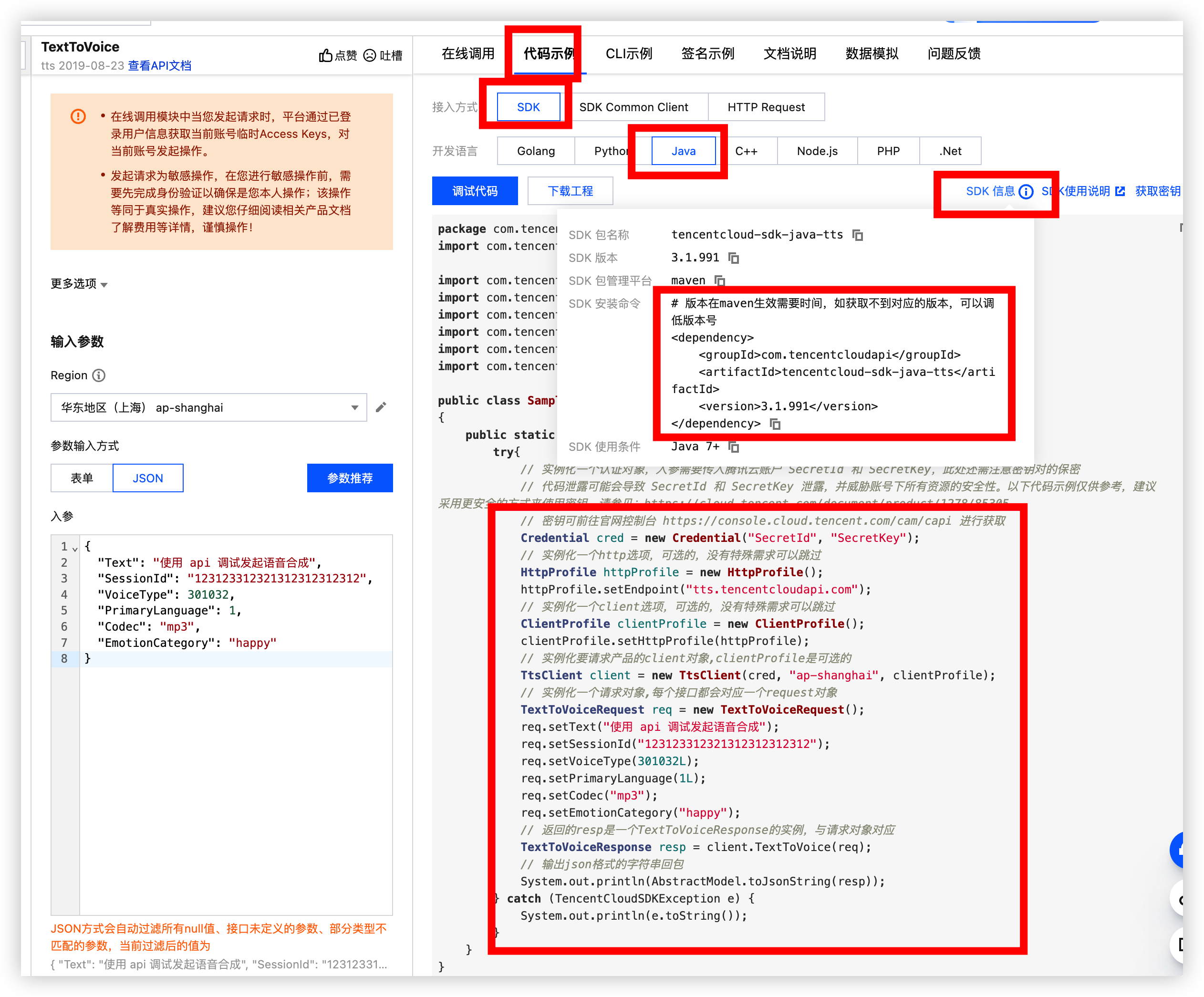Click the "VoiceType": 301032 JSON line
The height and width of the screenshot is (997, 1204).
[166, 594]
